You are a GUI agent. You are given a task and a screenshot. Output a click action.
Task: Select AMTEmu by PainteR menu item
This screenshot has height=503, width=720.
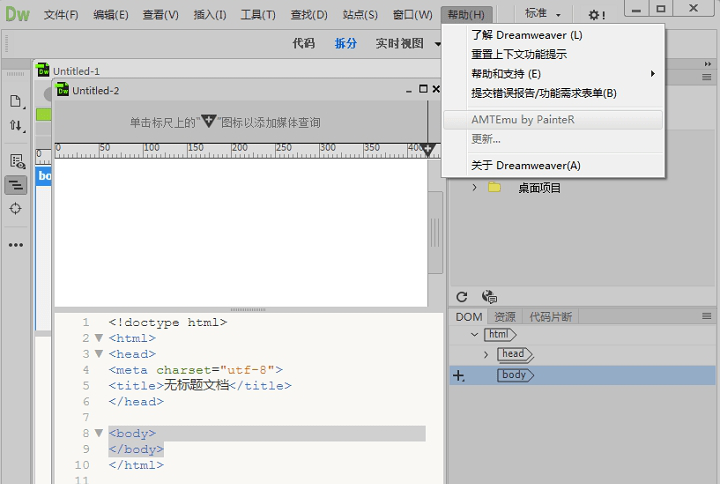coord(553,120)
